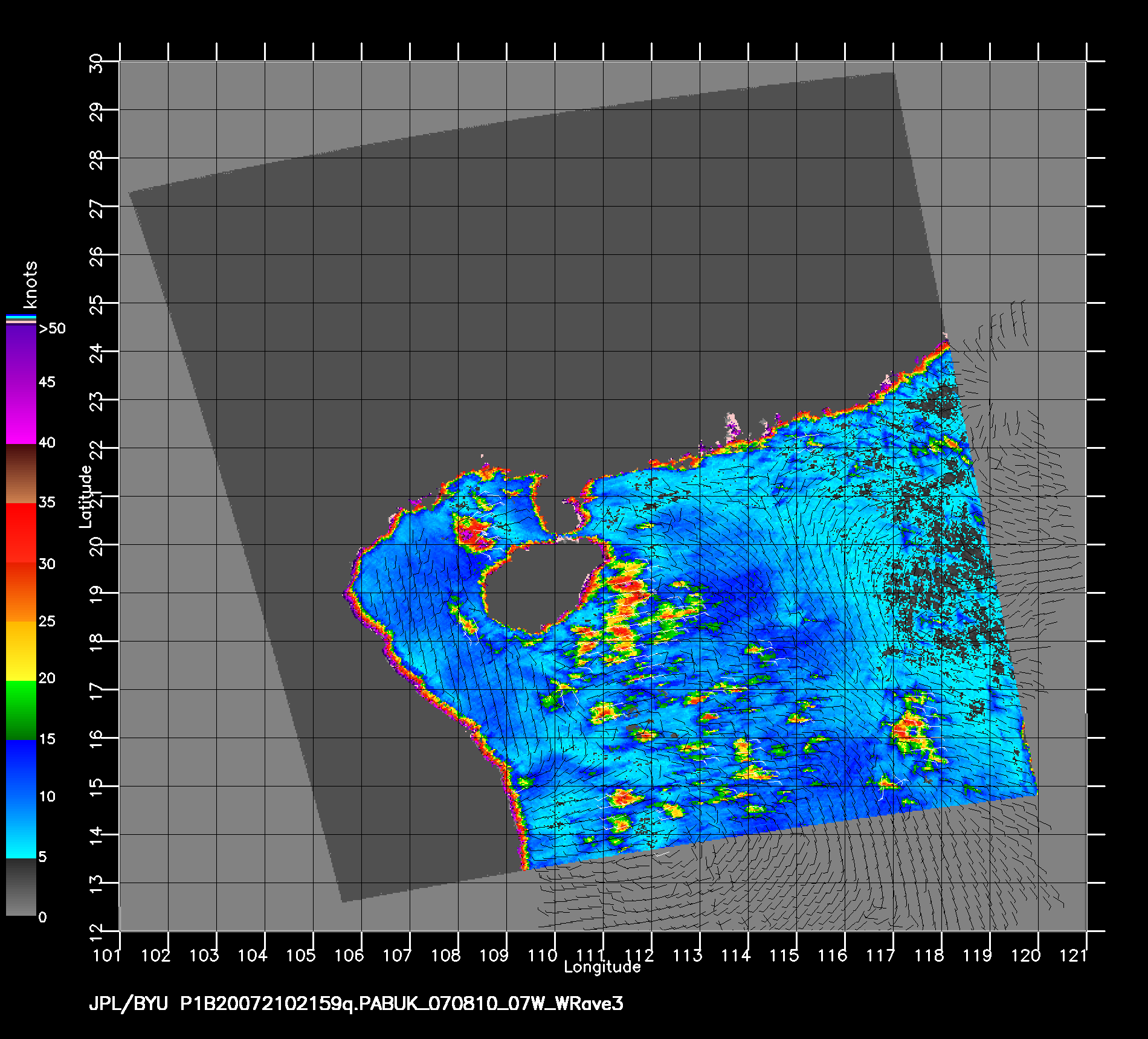
Task: Click the '>50' colorbar label
Action: pos(52,329)
